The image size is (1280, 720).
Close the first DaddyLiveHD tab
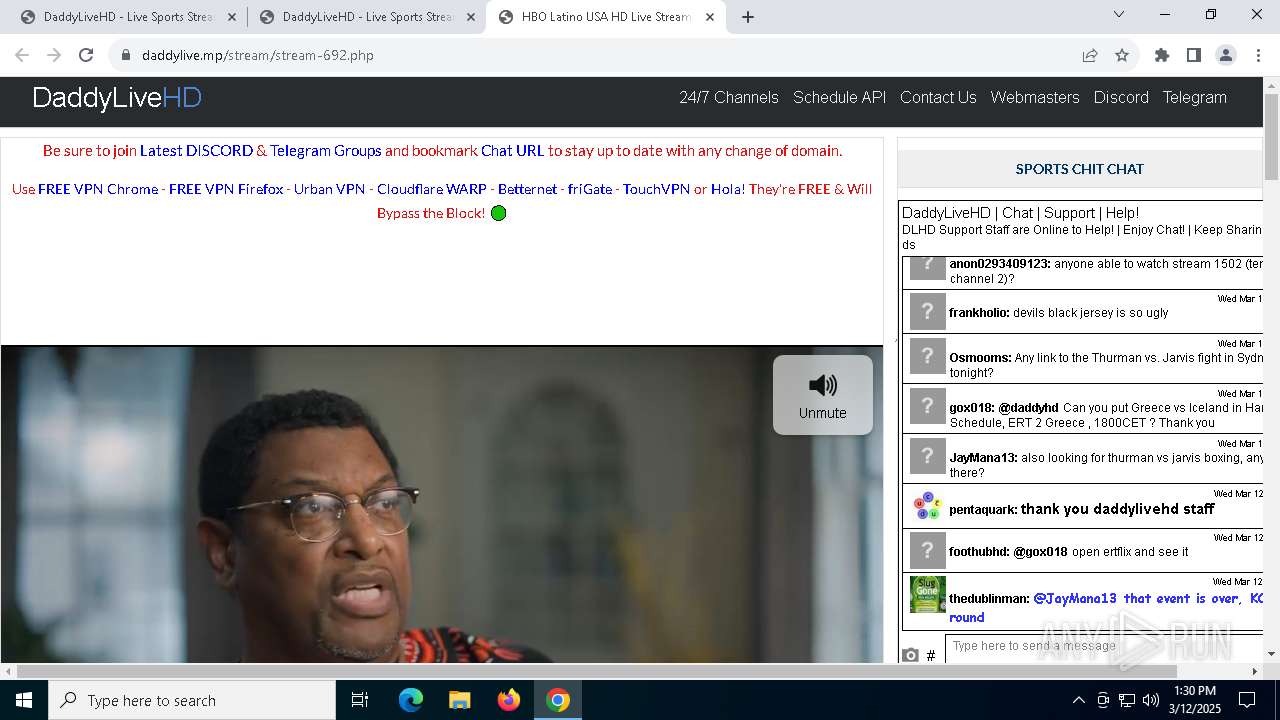[232, 17]
